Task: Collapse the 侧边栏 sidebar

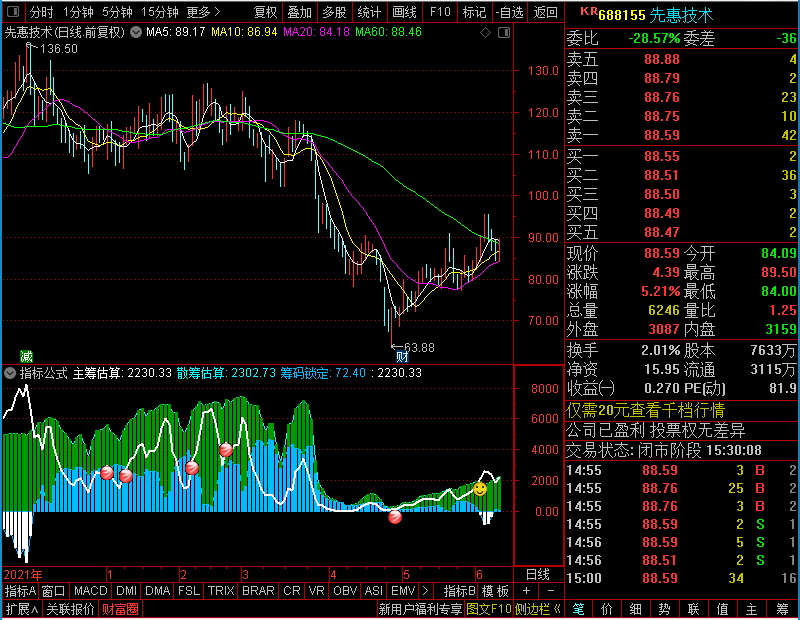Action: click(538, 609)
